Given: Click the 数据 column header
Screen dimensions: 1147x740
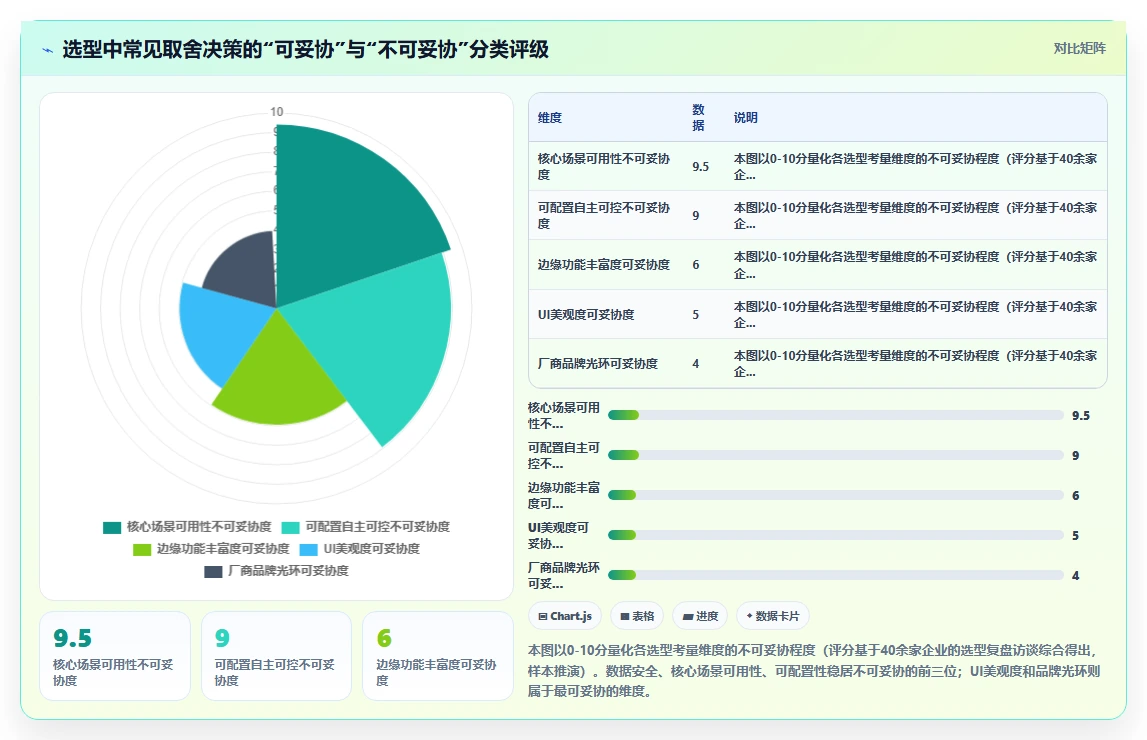Looking at the screenshot, I should click(699, 118).
